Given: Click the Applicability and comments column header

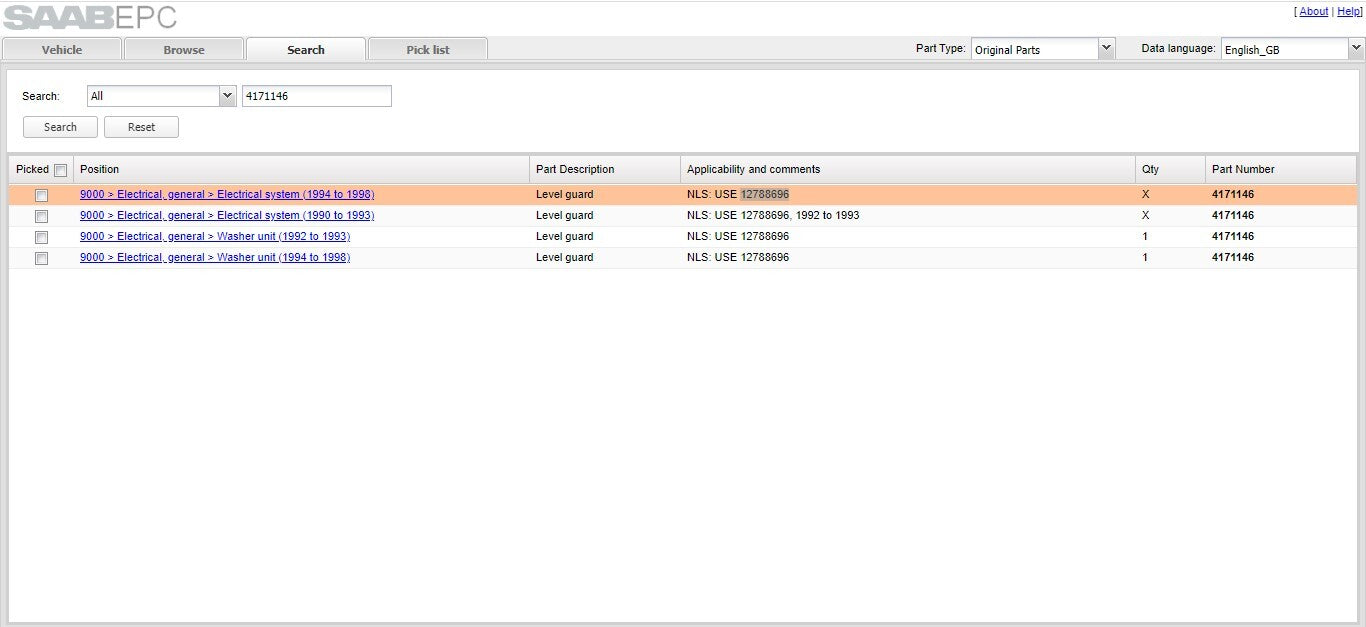Looking at the screenshot, I should pyautogui.click(x=908, y=169).
